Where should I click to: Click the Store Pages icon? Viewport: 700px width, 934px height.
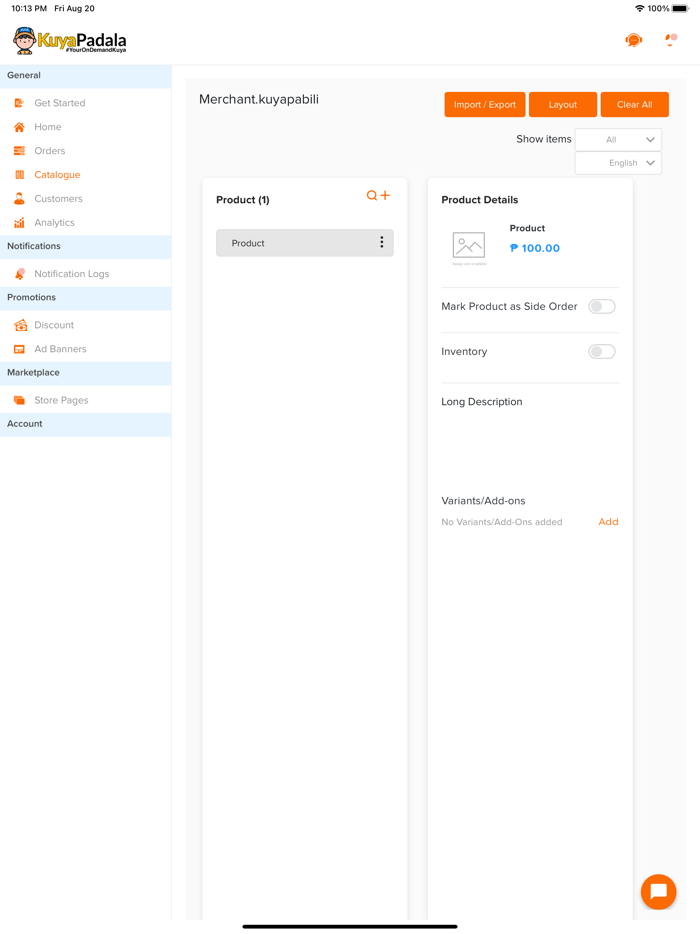19,400
